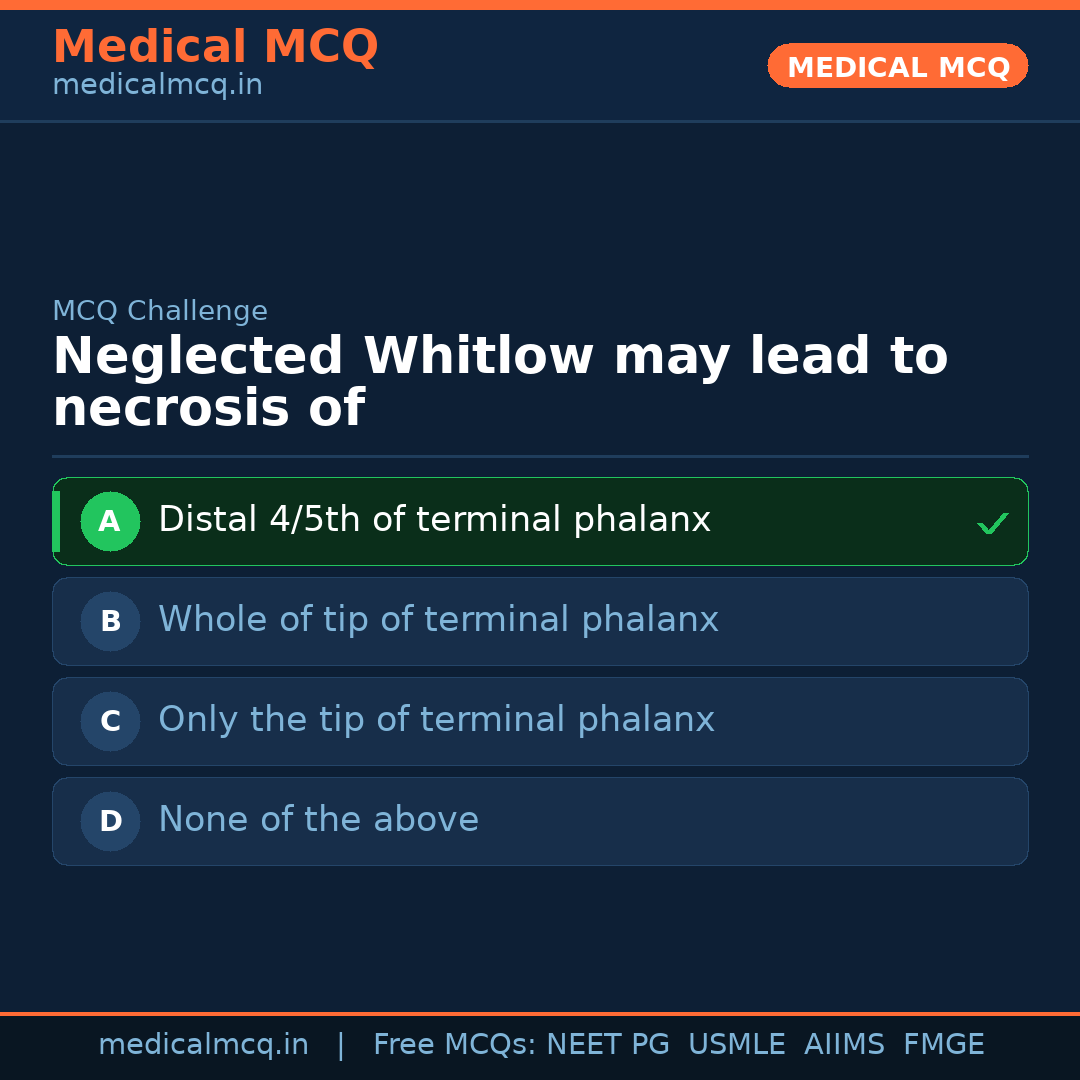The image size is (1080, 1080).
Task: Click the B letter circle badge
Action: (110, 621)
